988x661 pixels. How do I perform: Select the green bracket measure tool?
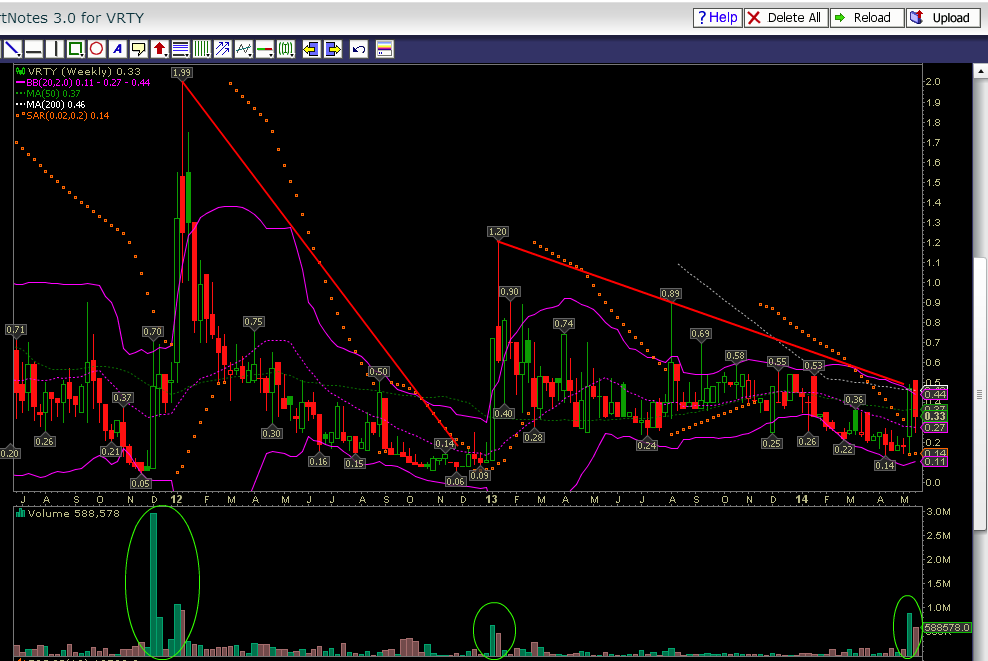coord(285,49)
